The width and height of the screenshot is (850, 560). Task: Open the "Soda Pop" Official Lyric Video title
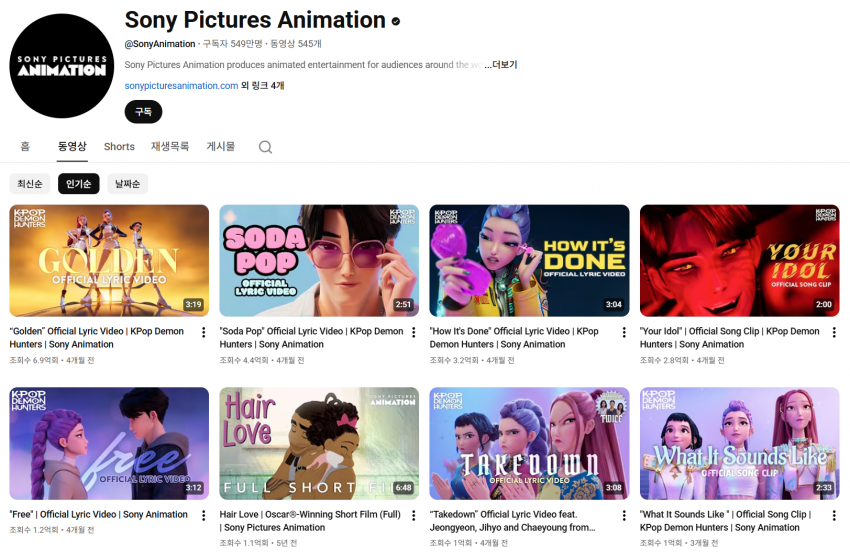click(311, 338)
